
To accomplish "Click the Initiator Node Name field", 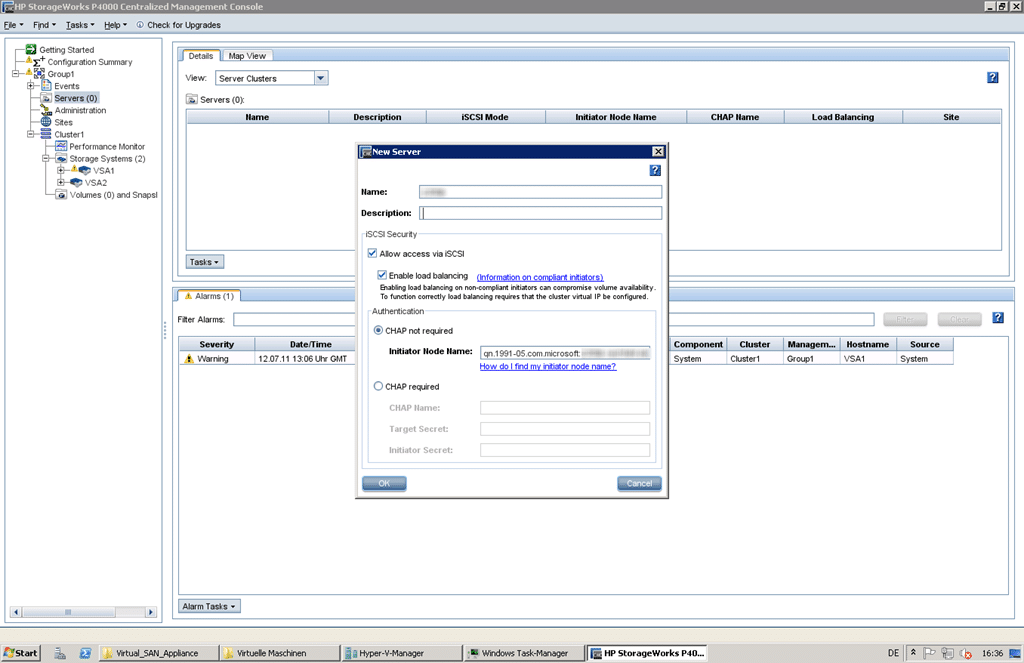I will pos(565,353).
